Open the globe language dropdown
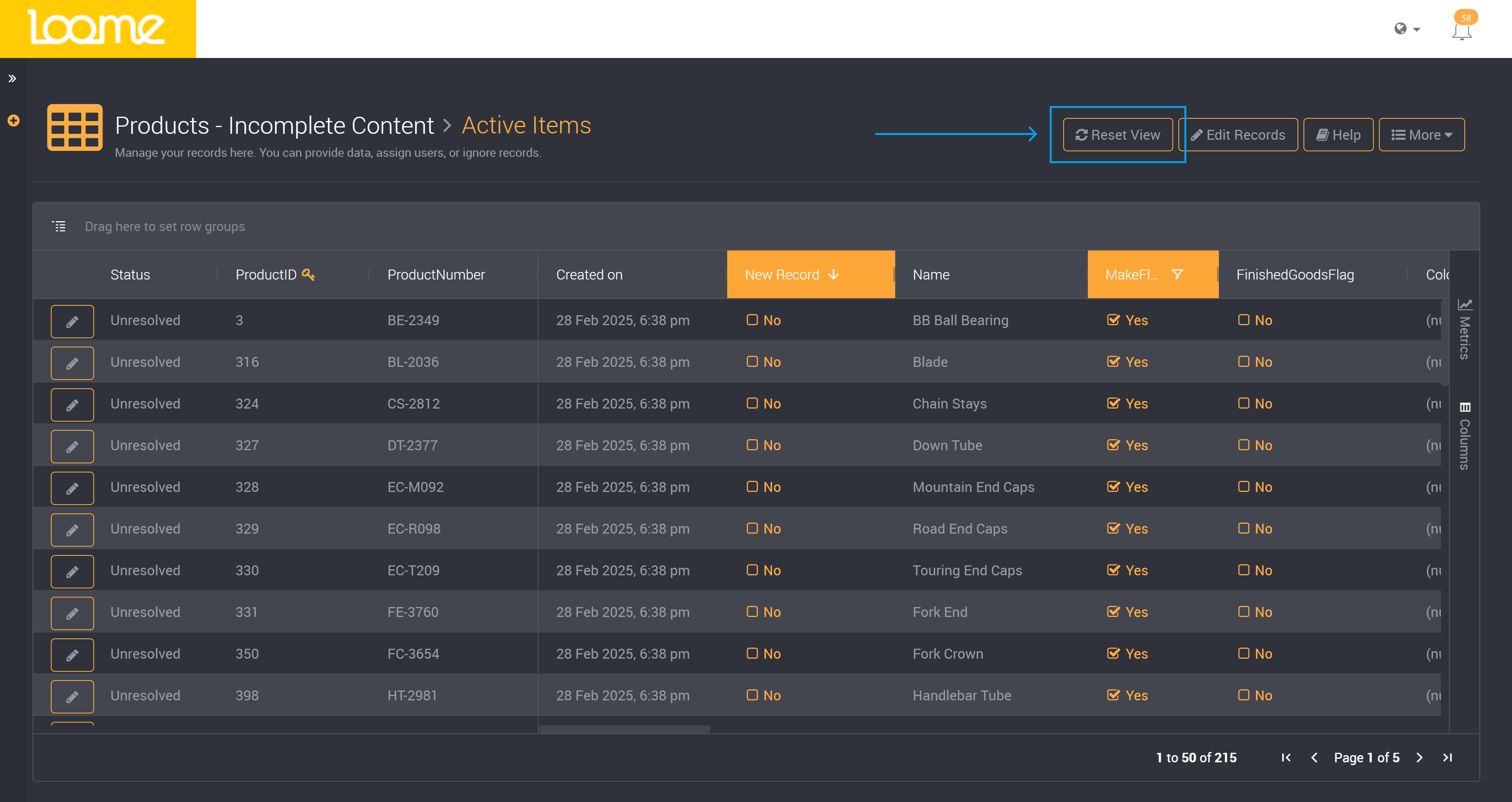 click(1407, 29)
